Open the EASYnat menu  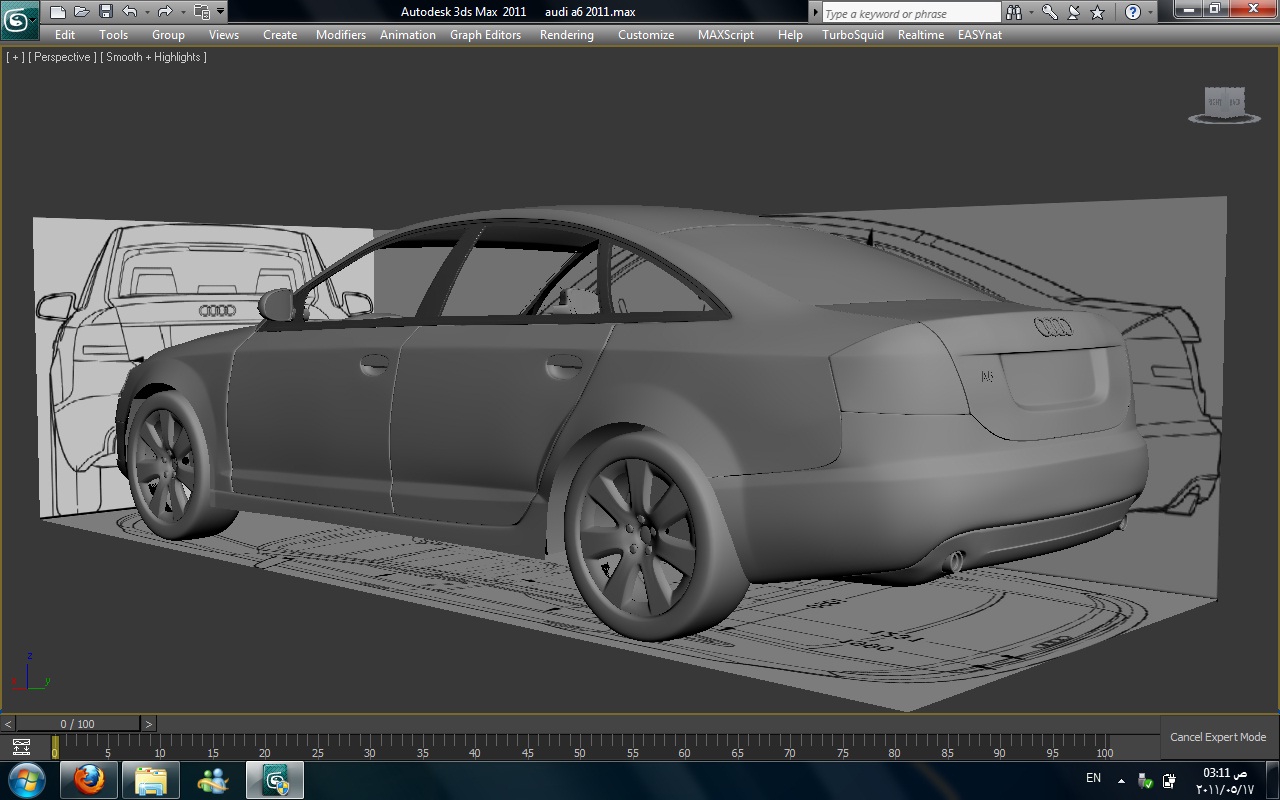coord(980,34)
